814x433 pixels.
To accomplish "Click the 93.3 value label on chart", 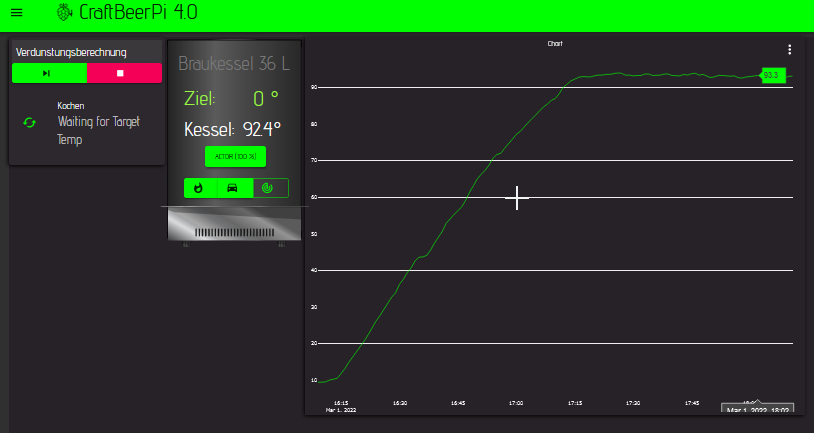I will click(x=772, y=75).
